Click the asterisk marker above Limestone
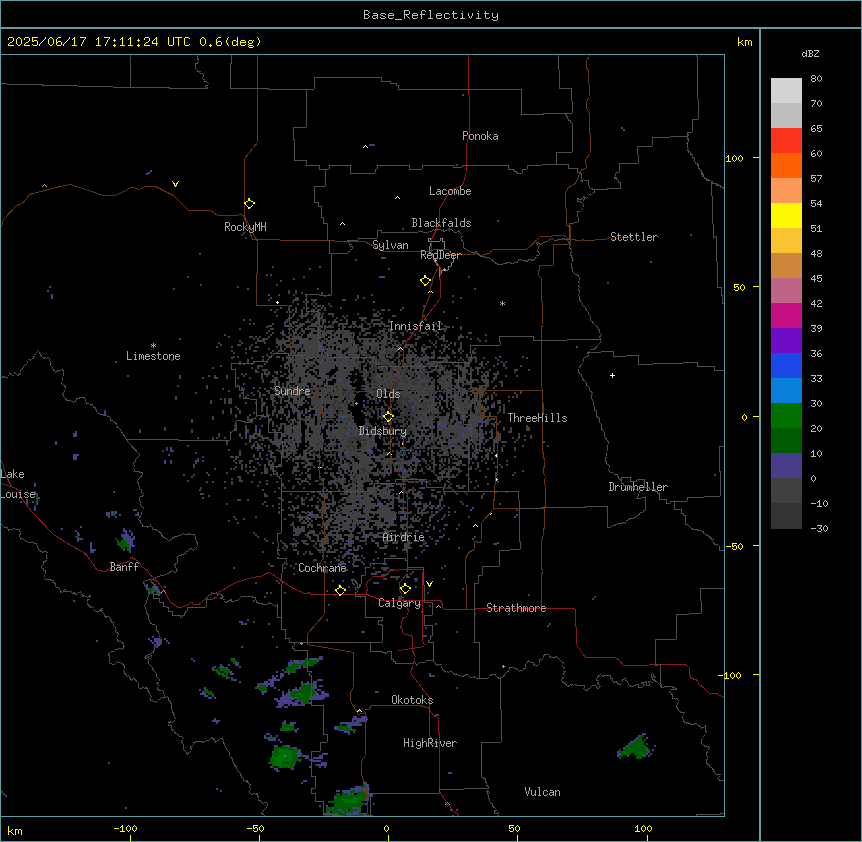The image size is (862, 842). [153, 346]
